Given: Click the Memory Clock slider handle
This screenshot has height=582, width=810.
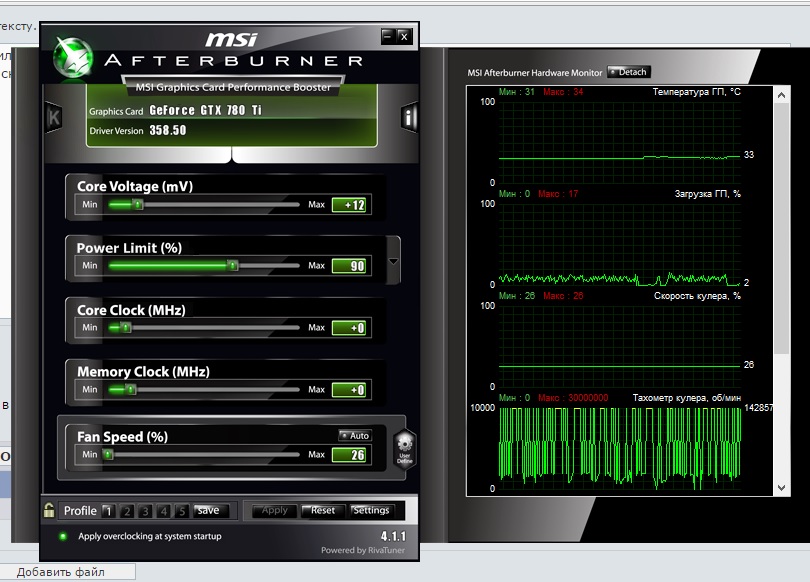Looking at the screenshot, I should click(131, 389).
